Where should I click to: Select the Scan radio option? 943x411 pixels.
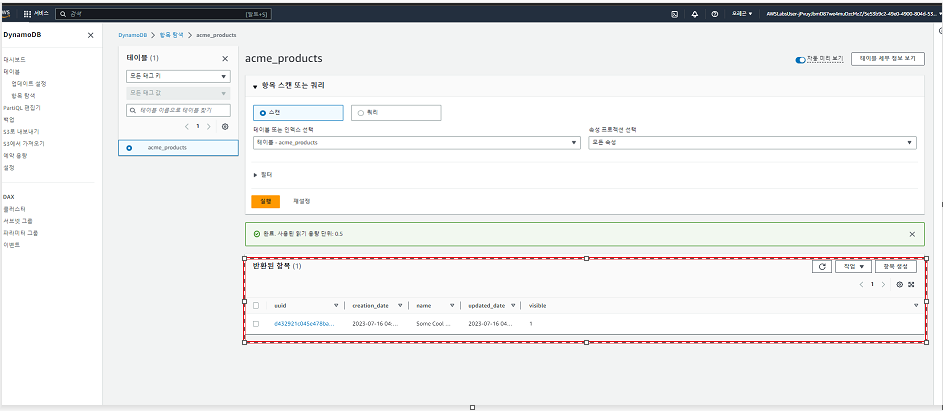(x=263, y=113)
